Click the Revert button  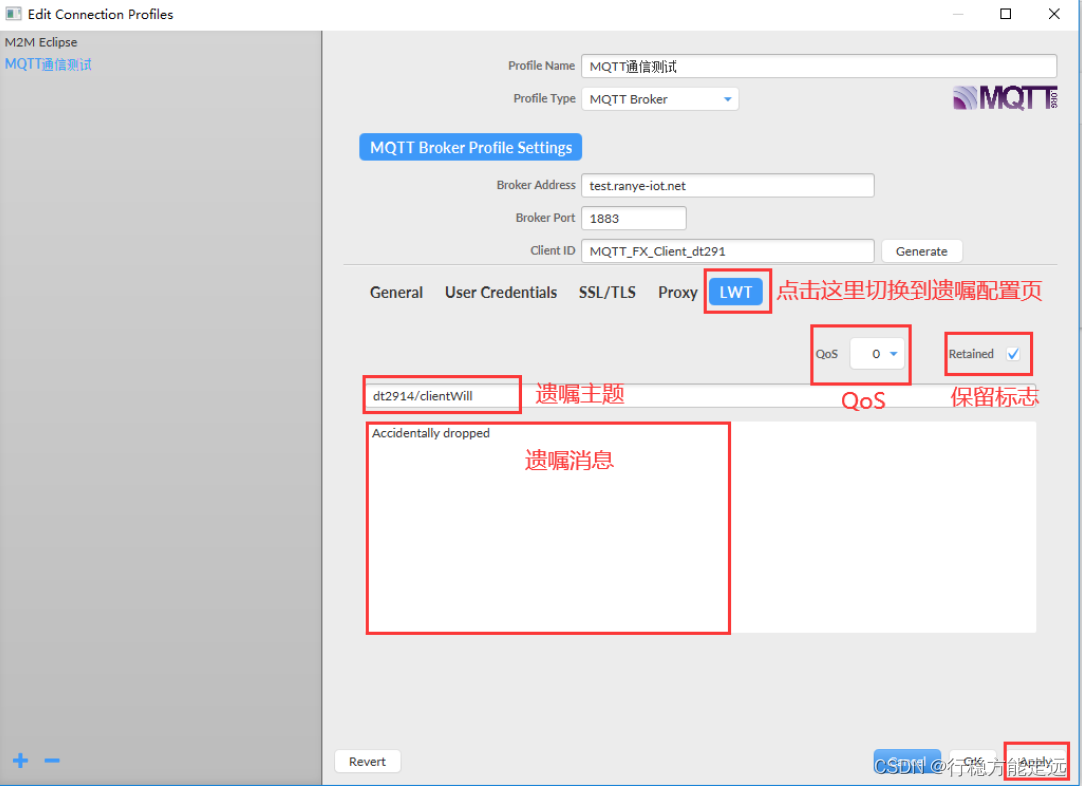[x=367, y=761]
